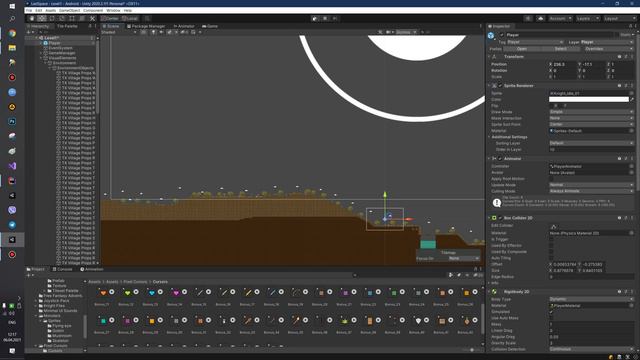Toggle Player active checkbox

[x=502, y=35]
